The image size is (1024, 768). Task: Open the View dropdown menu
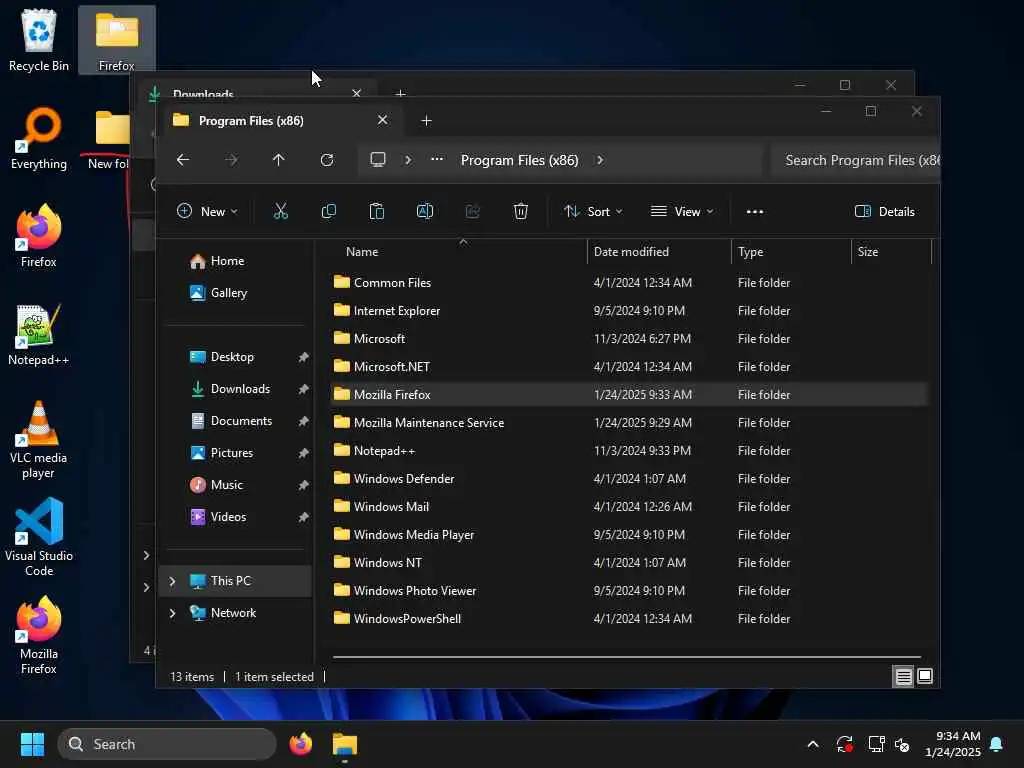pyautogui.click(x=682, y=212)
